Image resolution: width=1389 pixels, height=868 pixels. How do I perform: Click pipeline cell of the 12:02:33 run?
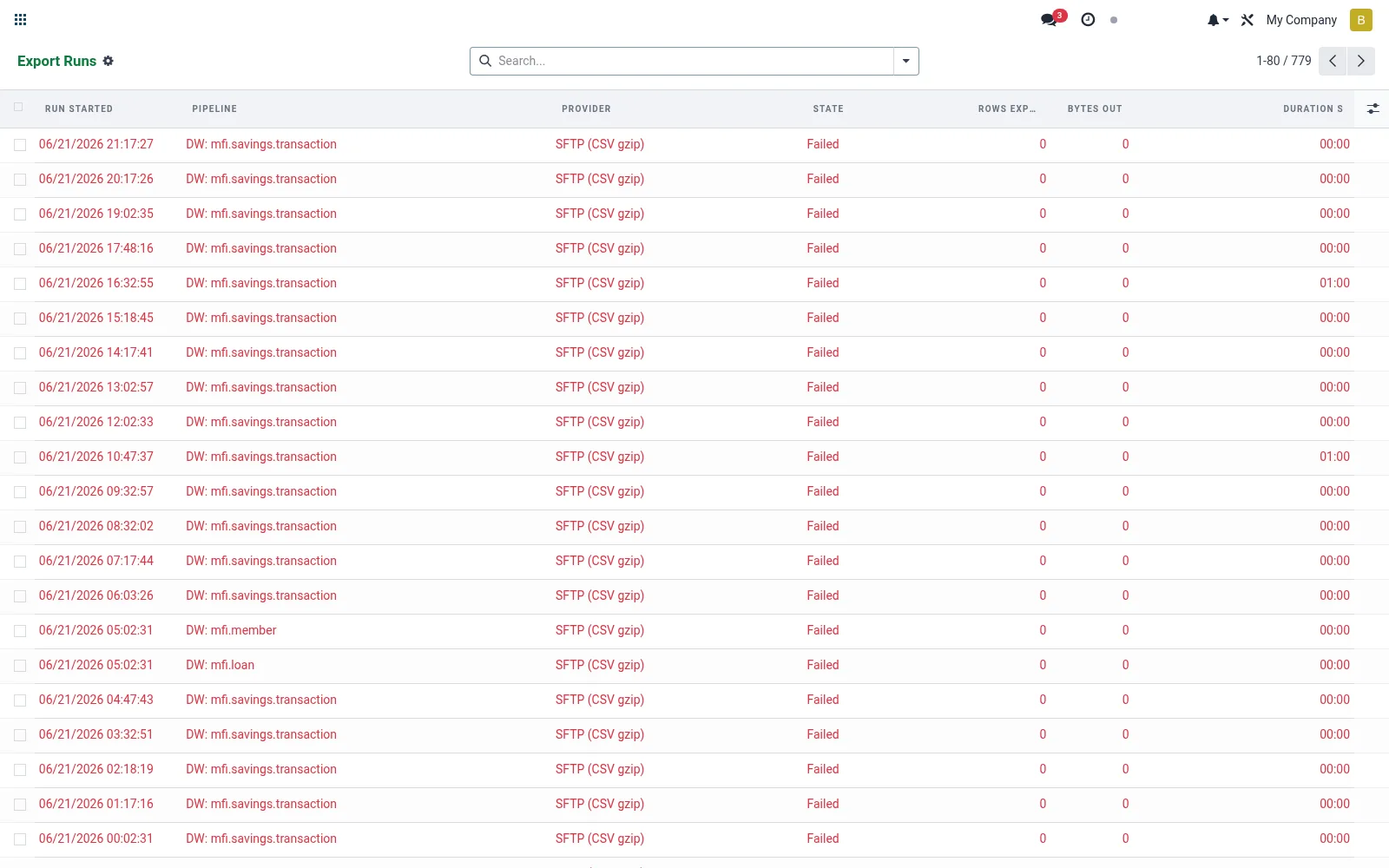(261, 422)
